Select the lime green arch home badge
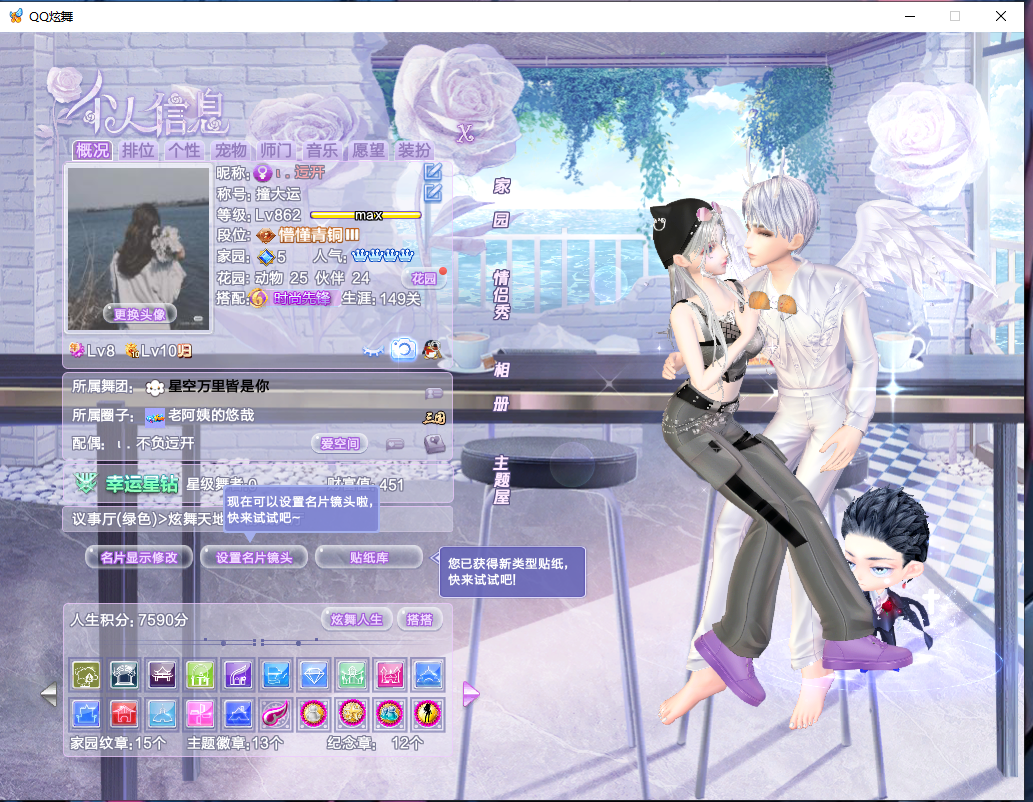The image size is (1033, 802). 200,675
